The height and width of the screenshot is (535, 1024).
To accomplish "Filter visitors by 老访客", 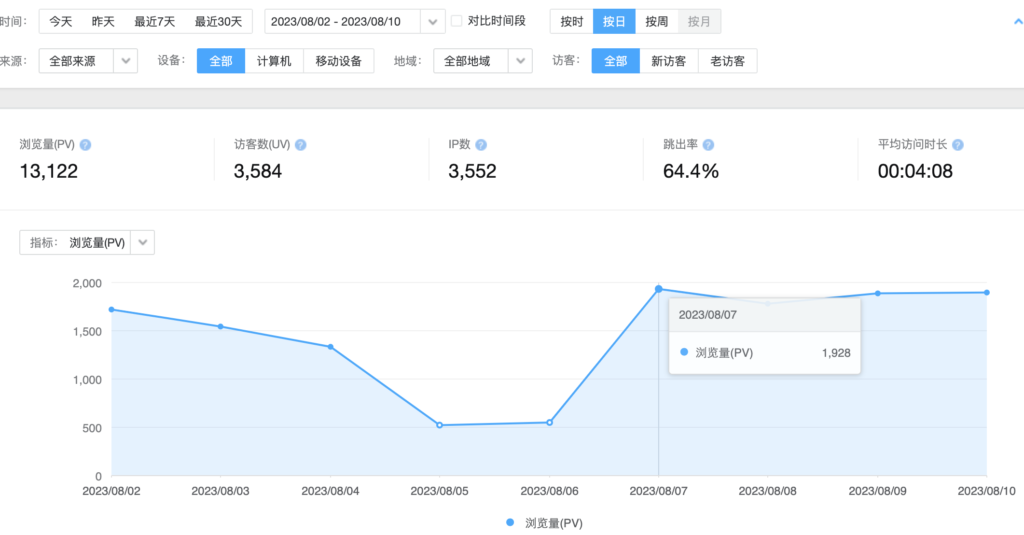I will [728, 61].
